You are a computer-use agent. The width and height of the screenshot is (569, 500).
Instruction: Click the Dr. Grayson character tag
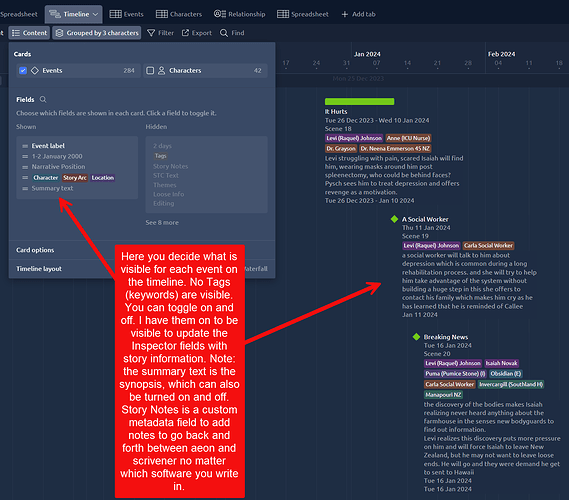(341, 148)
